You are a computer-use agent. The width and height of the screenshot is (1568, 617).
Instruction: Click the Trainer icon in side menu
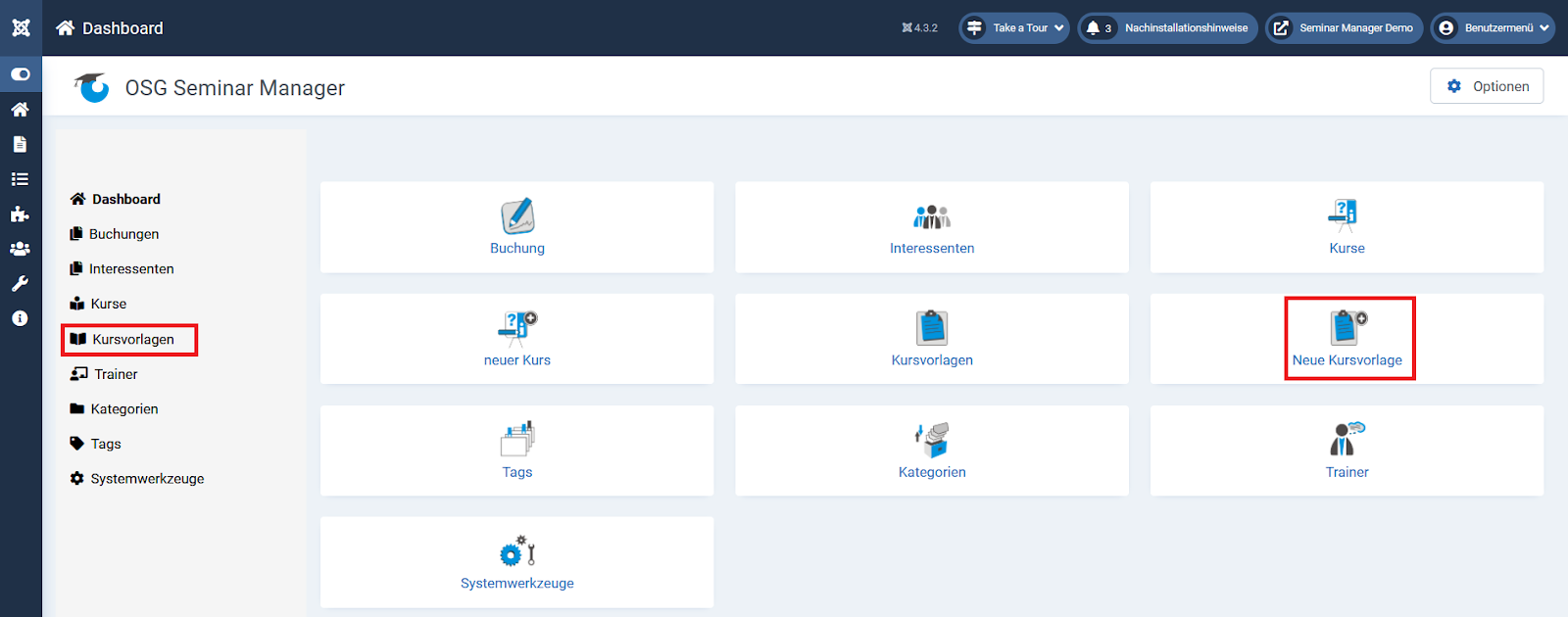click(x=79, y=374)
